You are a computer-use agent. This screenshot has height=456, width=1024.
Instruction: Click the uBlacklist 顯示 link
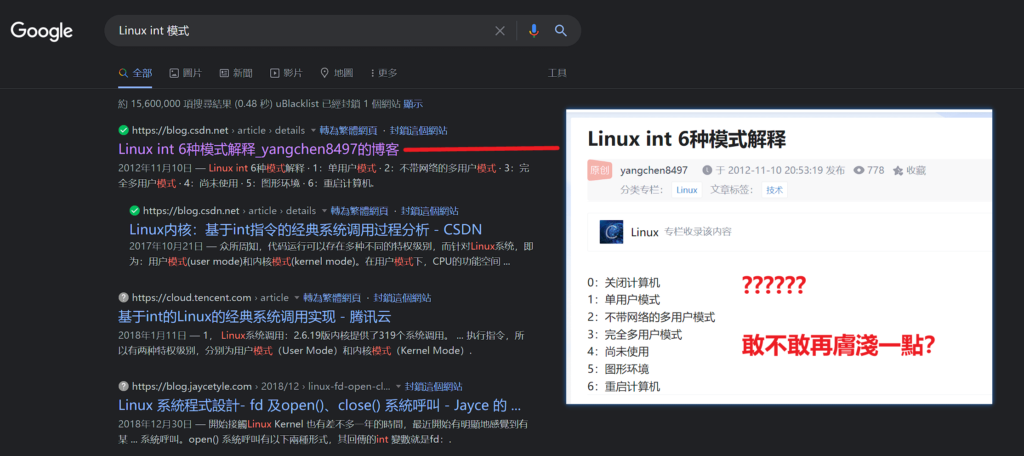(413, 104)
